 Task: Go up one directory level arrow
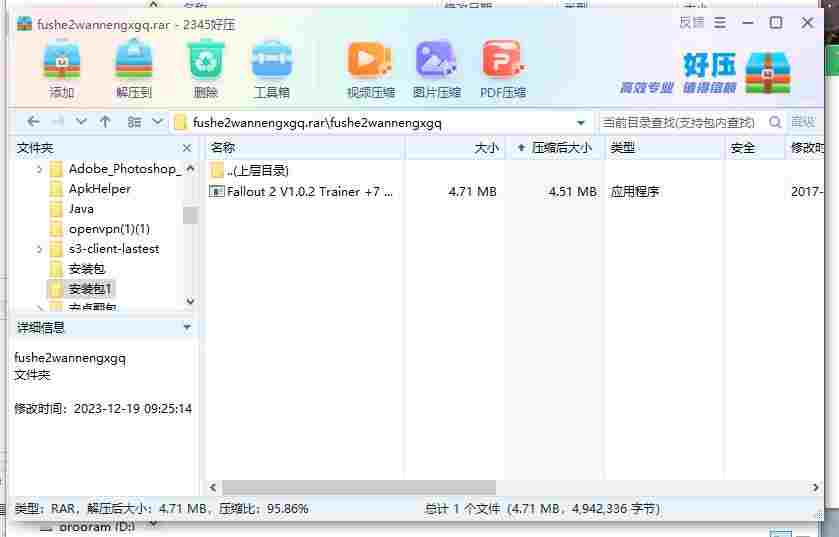(x=105, y=122)
